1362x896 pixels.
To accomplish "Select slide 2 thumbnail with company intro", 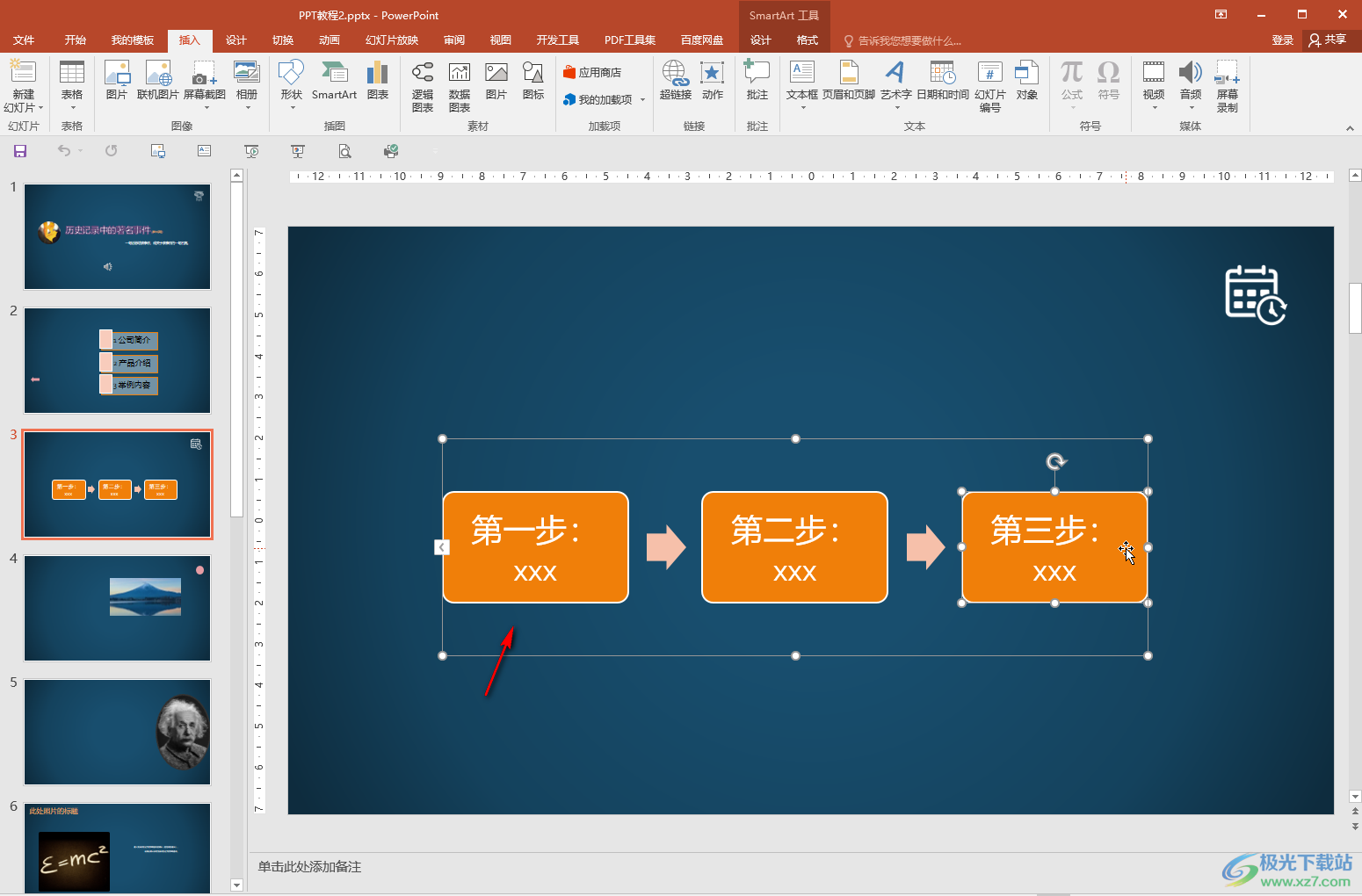I will point(117,360).
